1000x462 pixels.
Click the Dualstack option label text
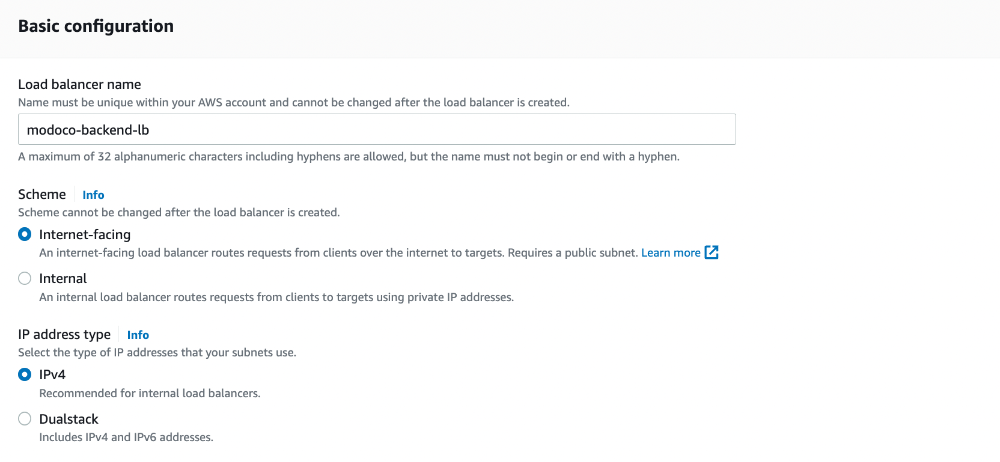[69, 419]
